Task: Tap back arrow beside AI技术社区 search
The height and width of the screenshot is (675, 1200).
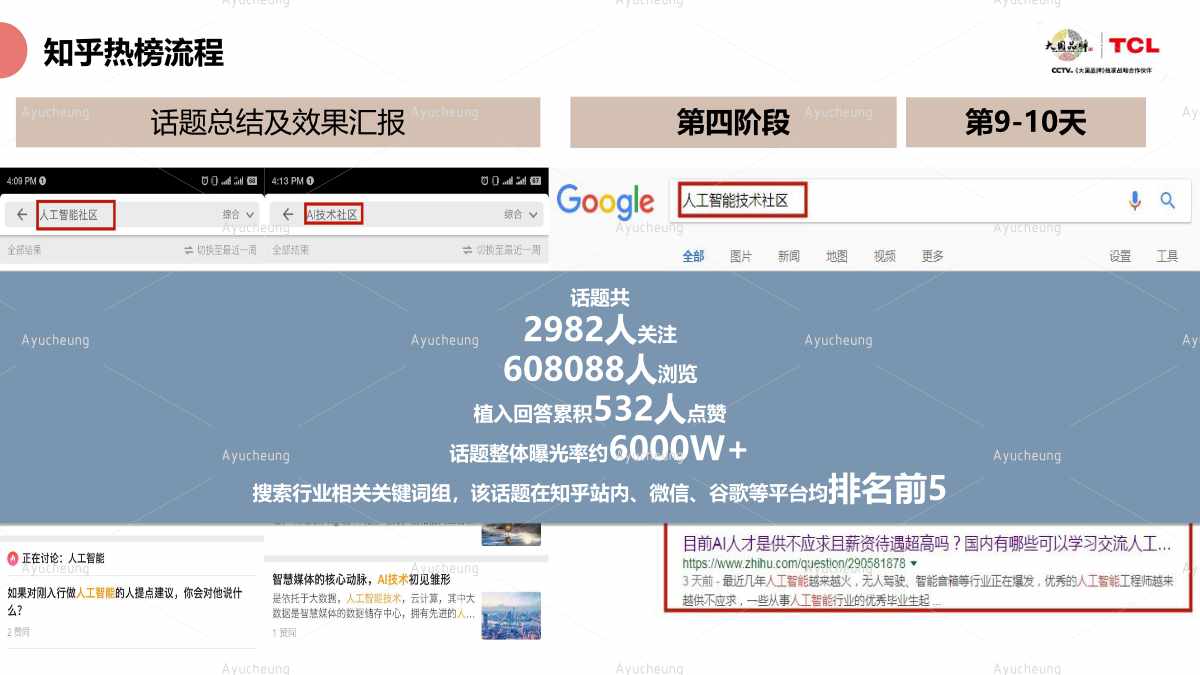Action: pos(288,215)
